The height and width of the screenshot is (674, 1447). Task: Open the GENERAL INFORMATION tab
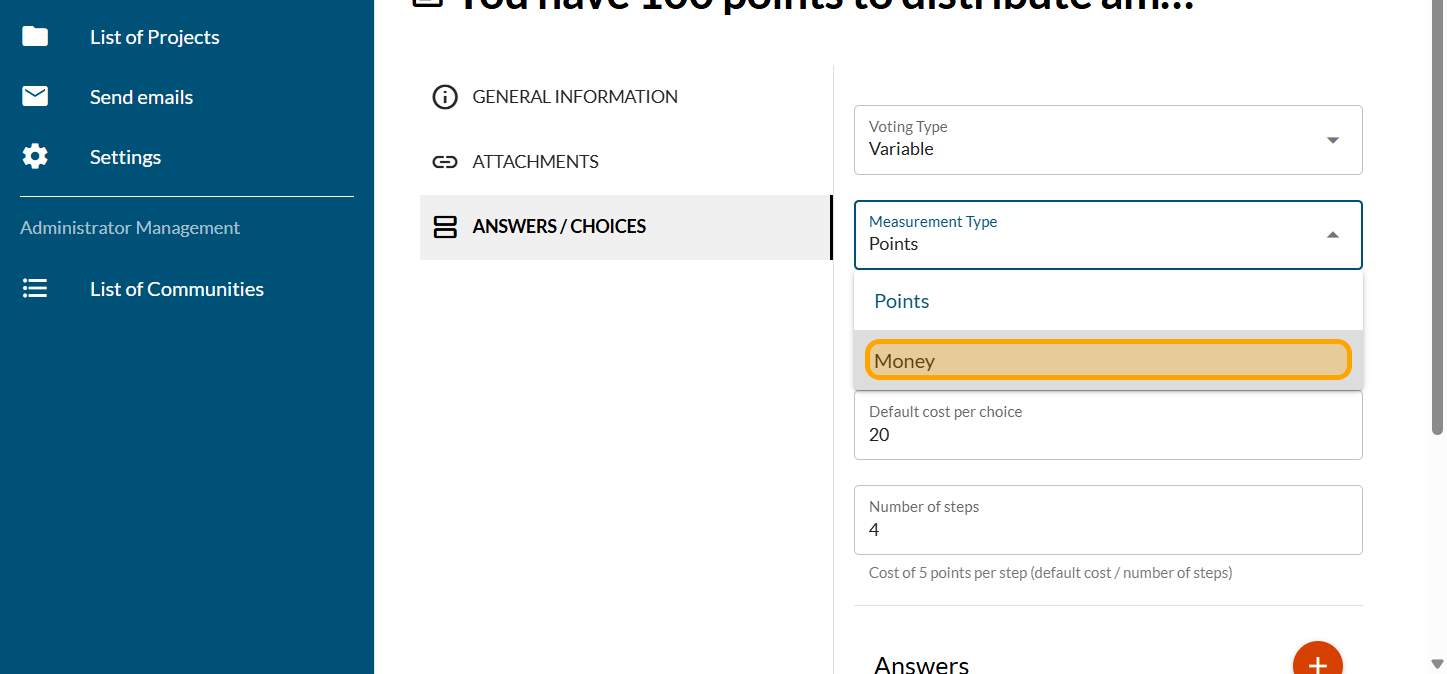tap(575, 97)
